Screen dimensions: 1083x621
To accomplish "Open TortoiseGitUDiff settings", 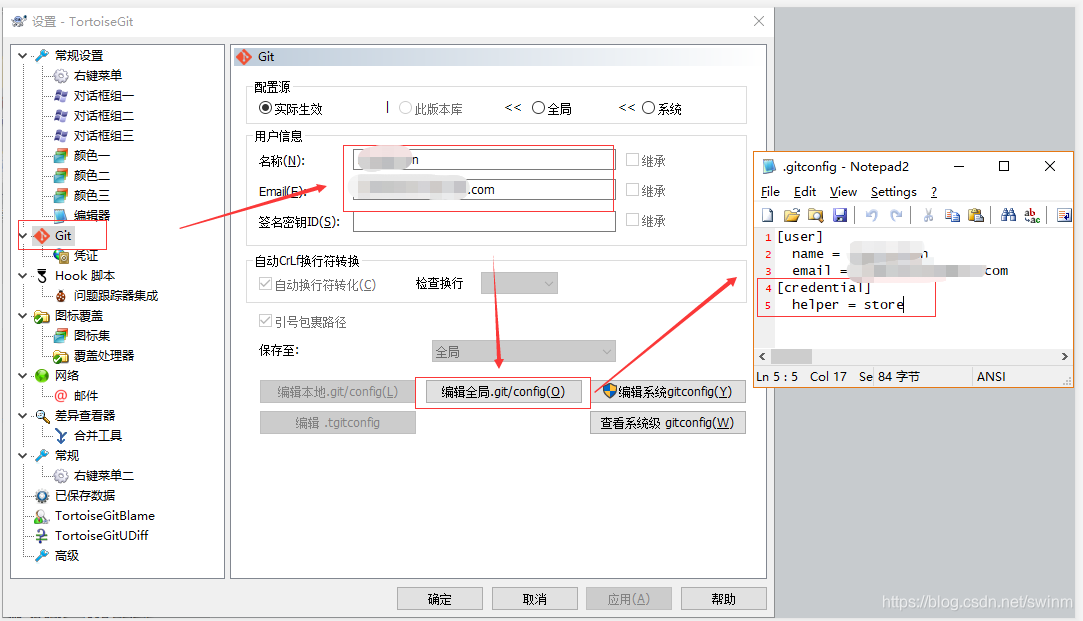I will (101, 535).
